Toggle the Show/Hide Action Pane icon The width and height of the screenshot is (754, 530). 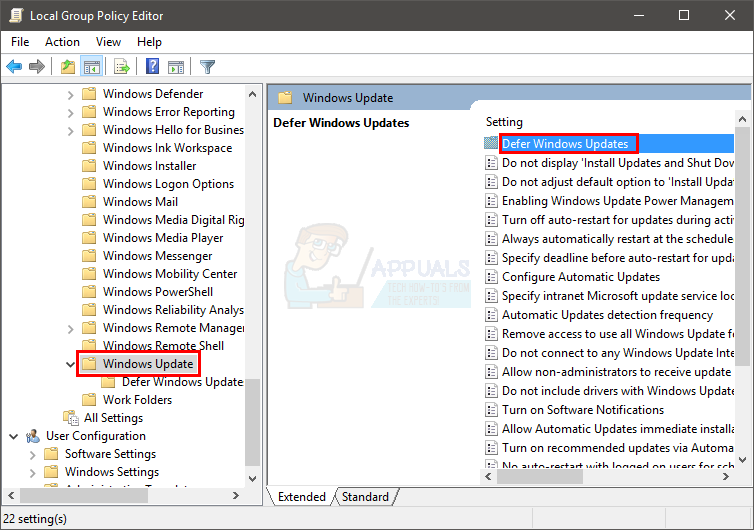coord(176,66)
